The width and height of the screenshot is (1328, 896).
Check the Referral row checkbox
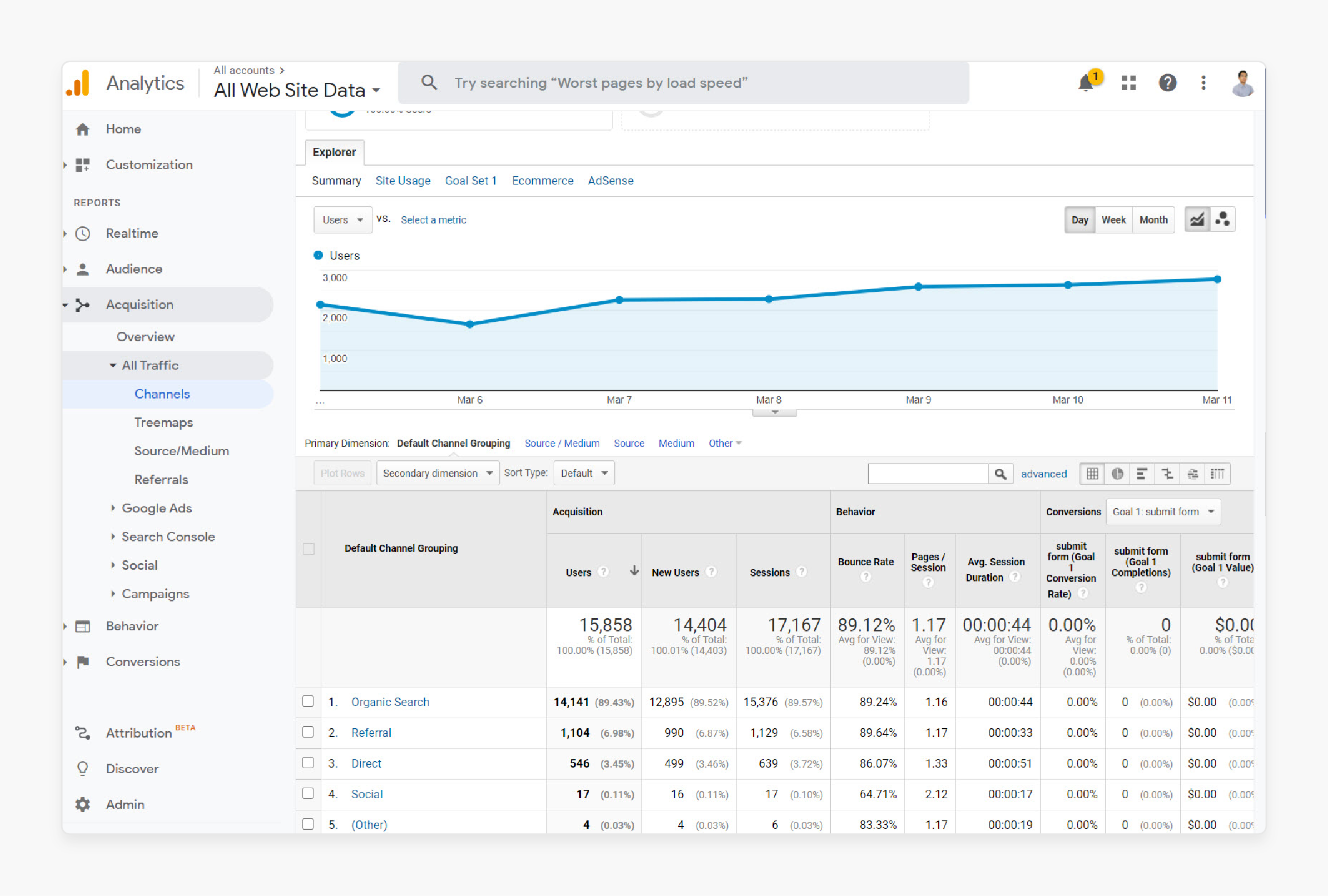[308, 732]
